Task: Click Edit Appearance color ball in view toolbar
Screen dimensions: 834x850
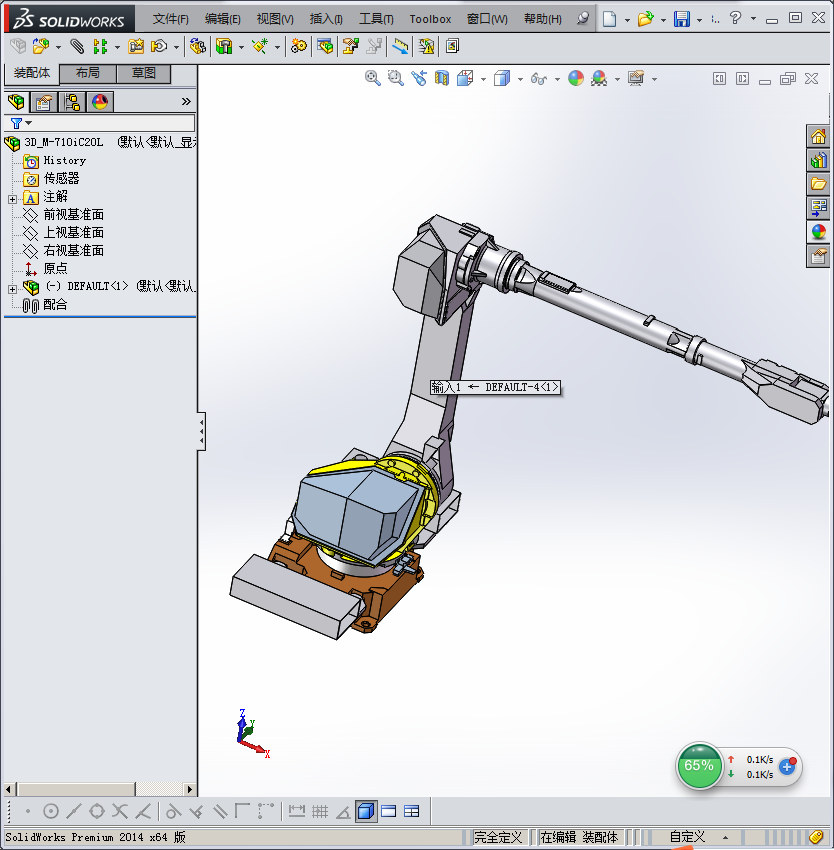Action: pos(576,78)
